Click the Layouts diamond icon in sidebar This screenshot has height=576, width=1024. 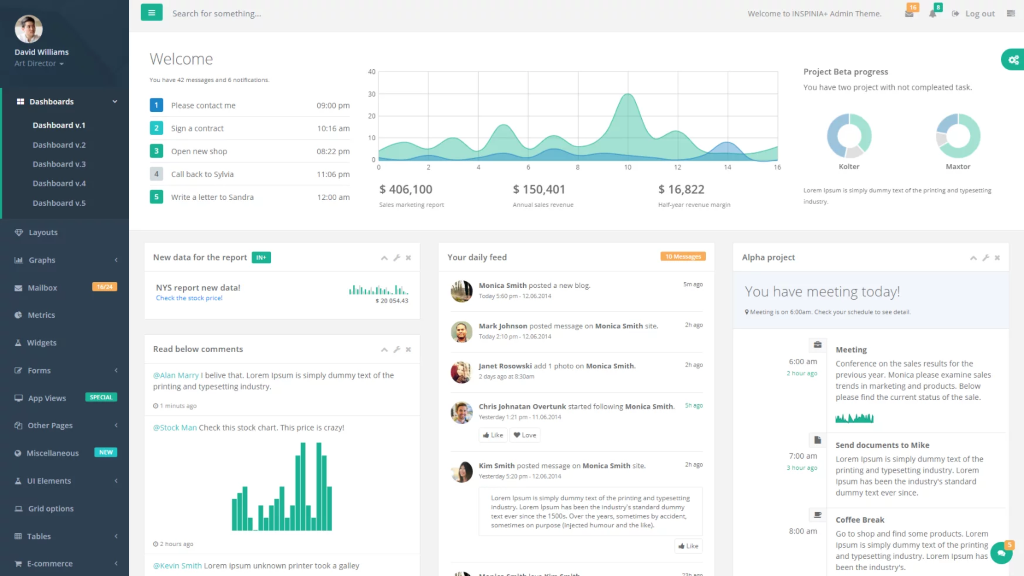click(18, 232)
